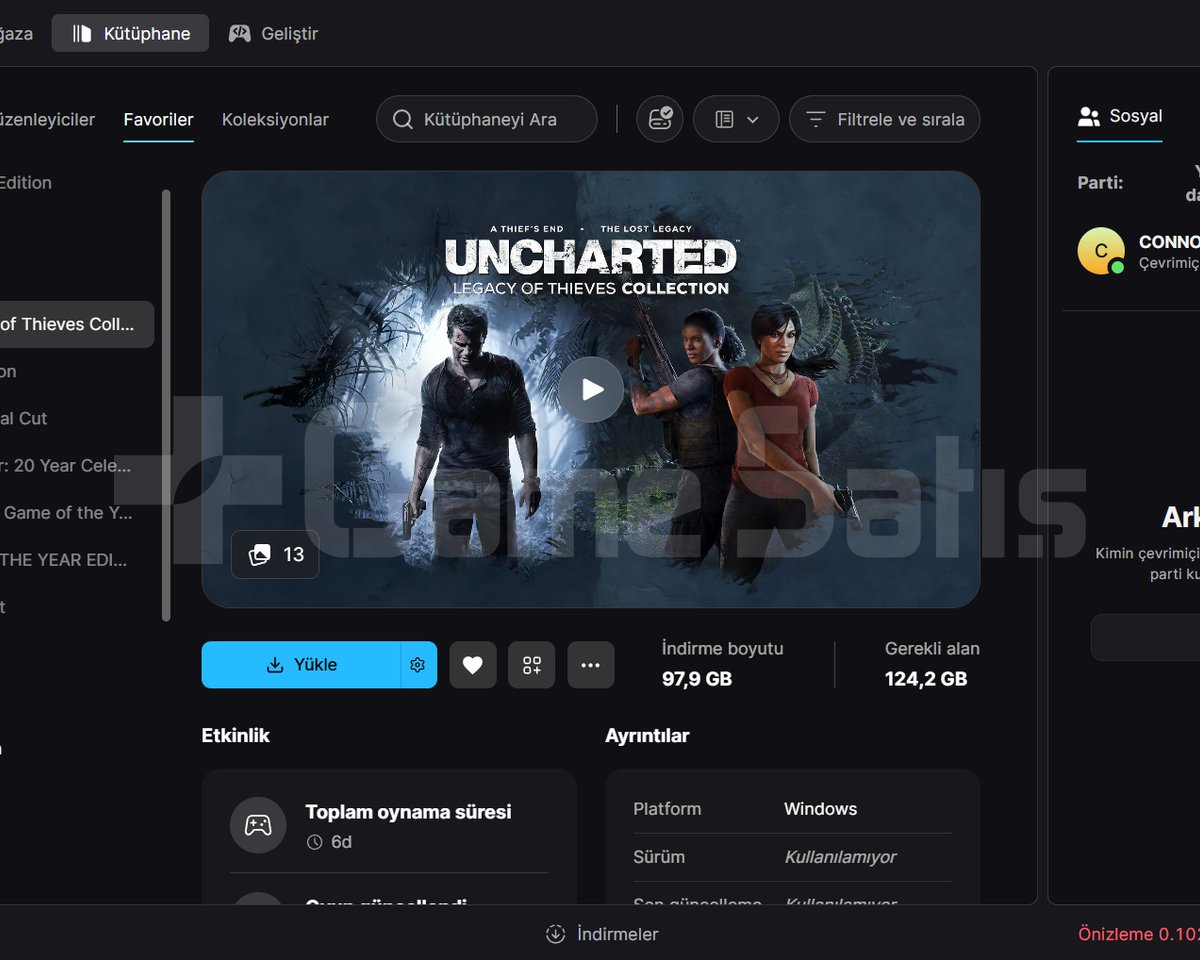Open the three dots more options menu

pos(591,665)
